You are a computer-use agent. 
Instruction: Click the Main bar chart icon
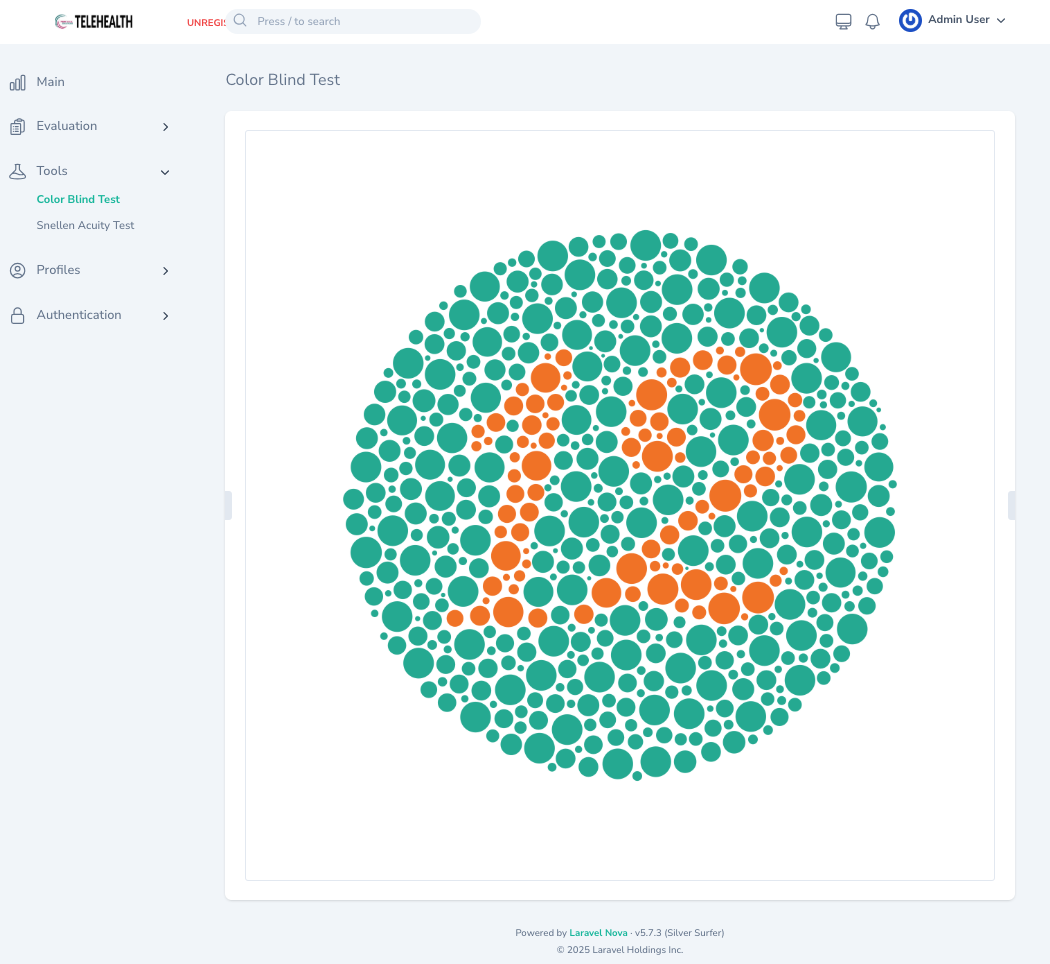17,82
